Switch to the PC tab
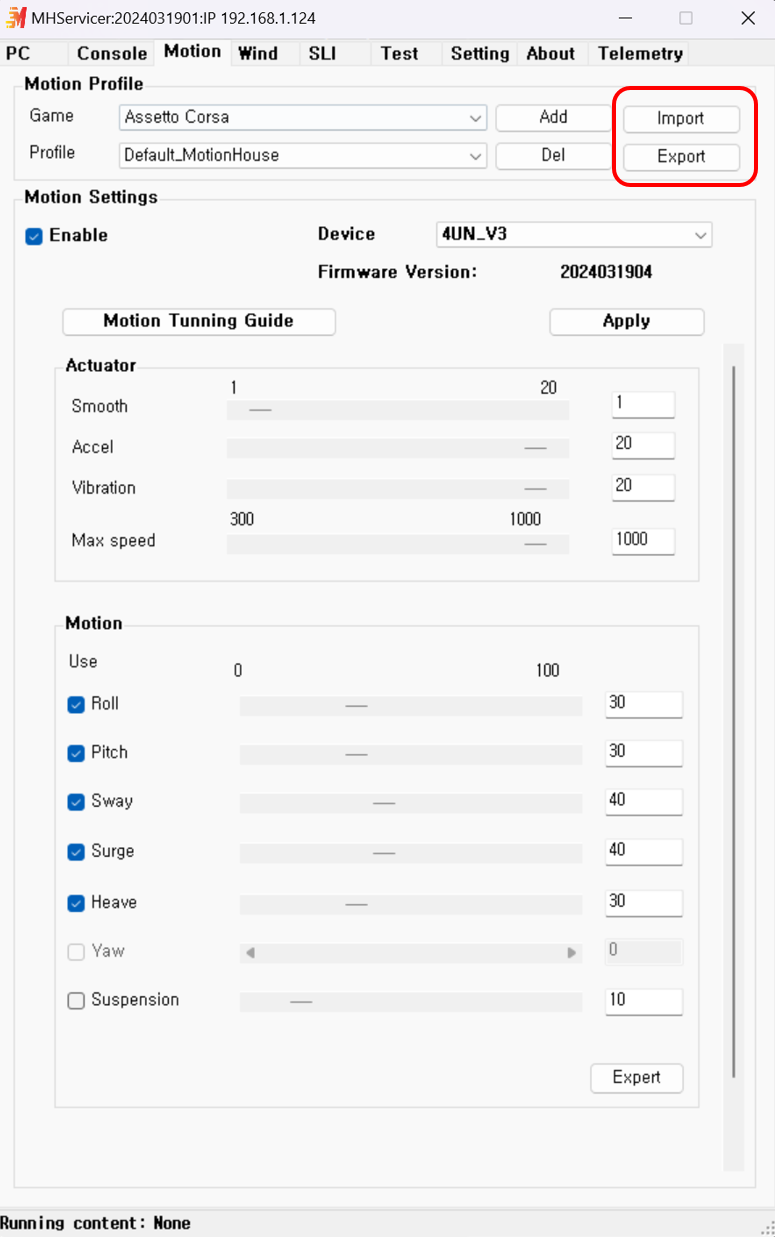 tap(18, 54)
